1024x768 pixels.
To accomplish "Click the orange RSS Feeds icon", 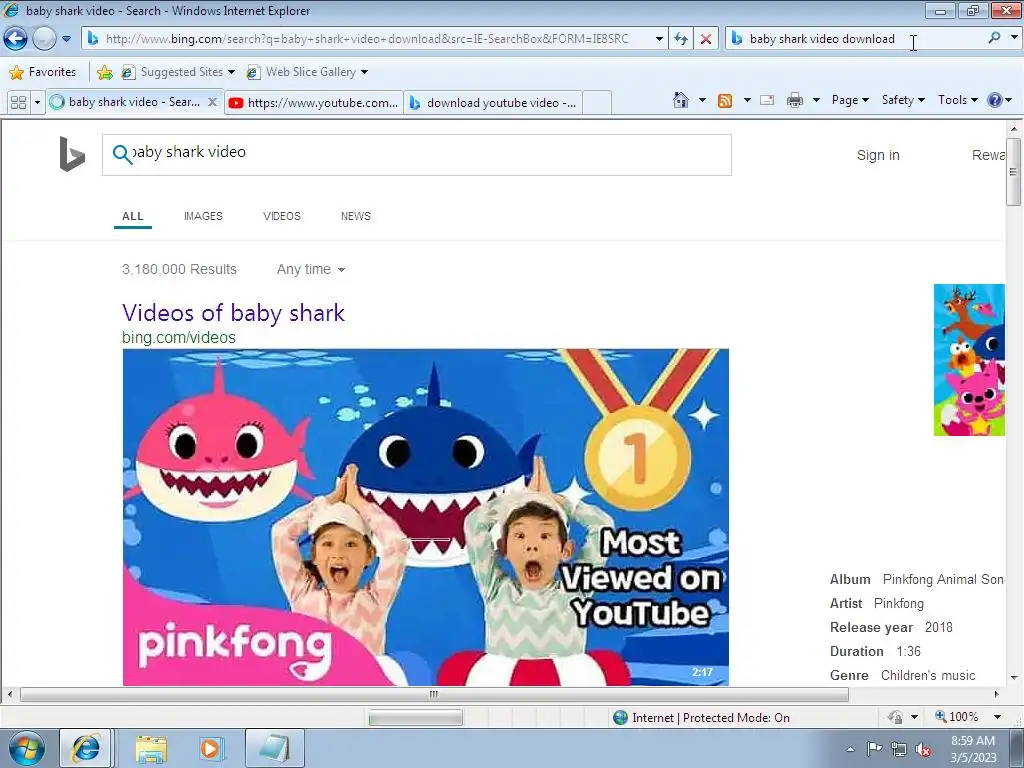I will pyautogui.click(x=725, y=100).
